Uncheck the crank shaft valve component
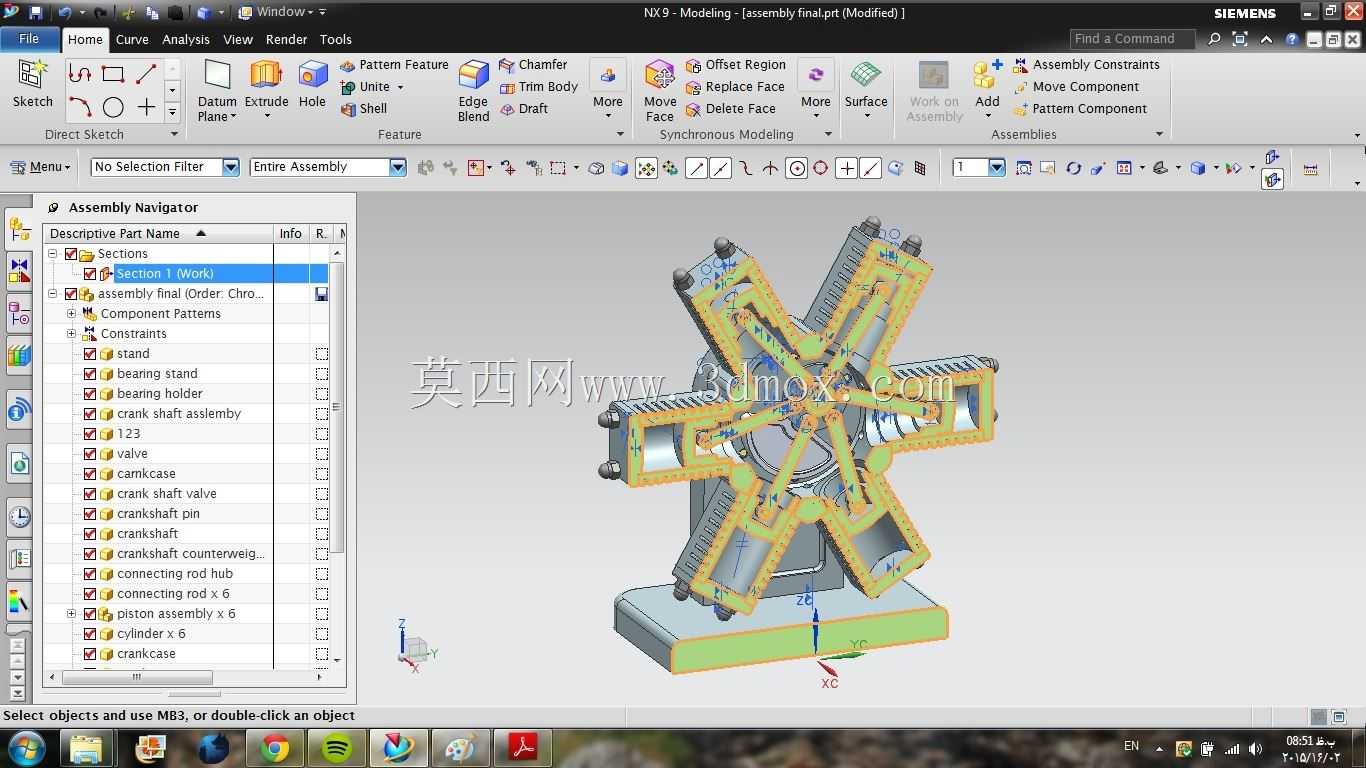The width and height of the screenshot is (1366, 768). [90, 494]
